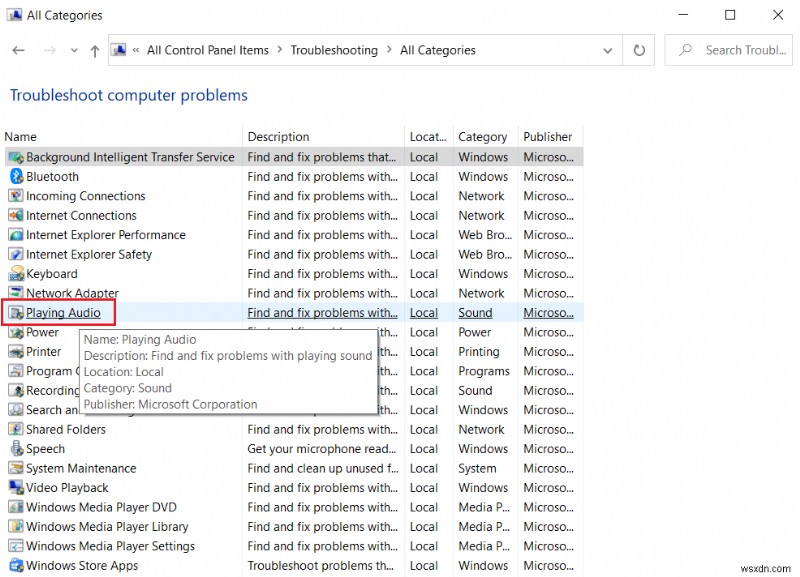The width and height of the screenshot is (800, 577).
Task: Click the Refresh icon in the address bar
Action: click(x=639, y=49)
